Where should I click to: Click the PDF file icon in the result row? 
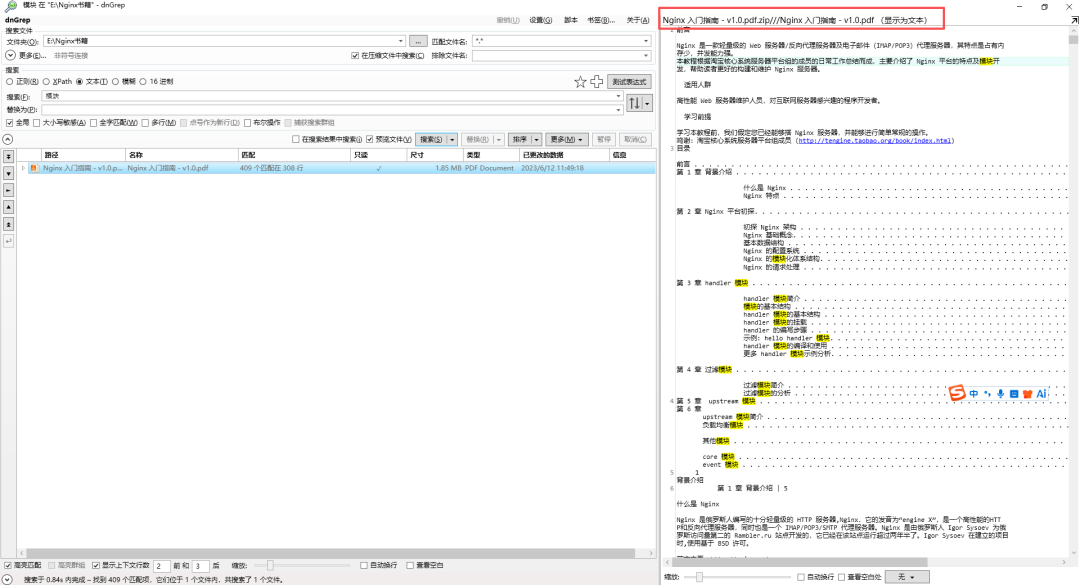pyautogui.click(x=33, y=168)
